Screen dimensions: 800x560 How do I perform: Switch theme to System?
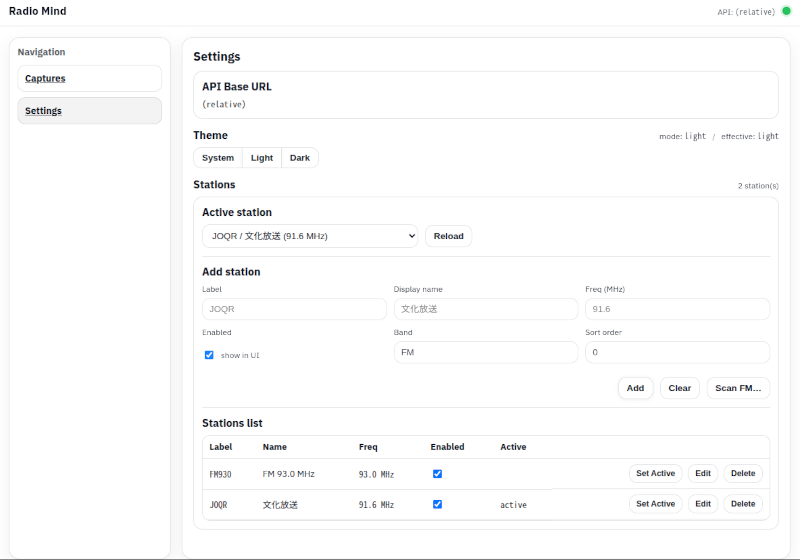pos(217,158)
